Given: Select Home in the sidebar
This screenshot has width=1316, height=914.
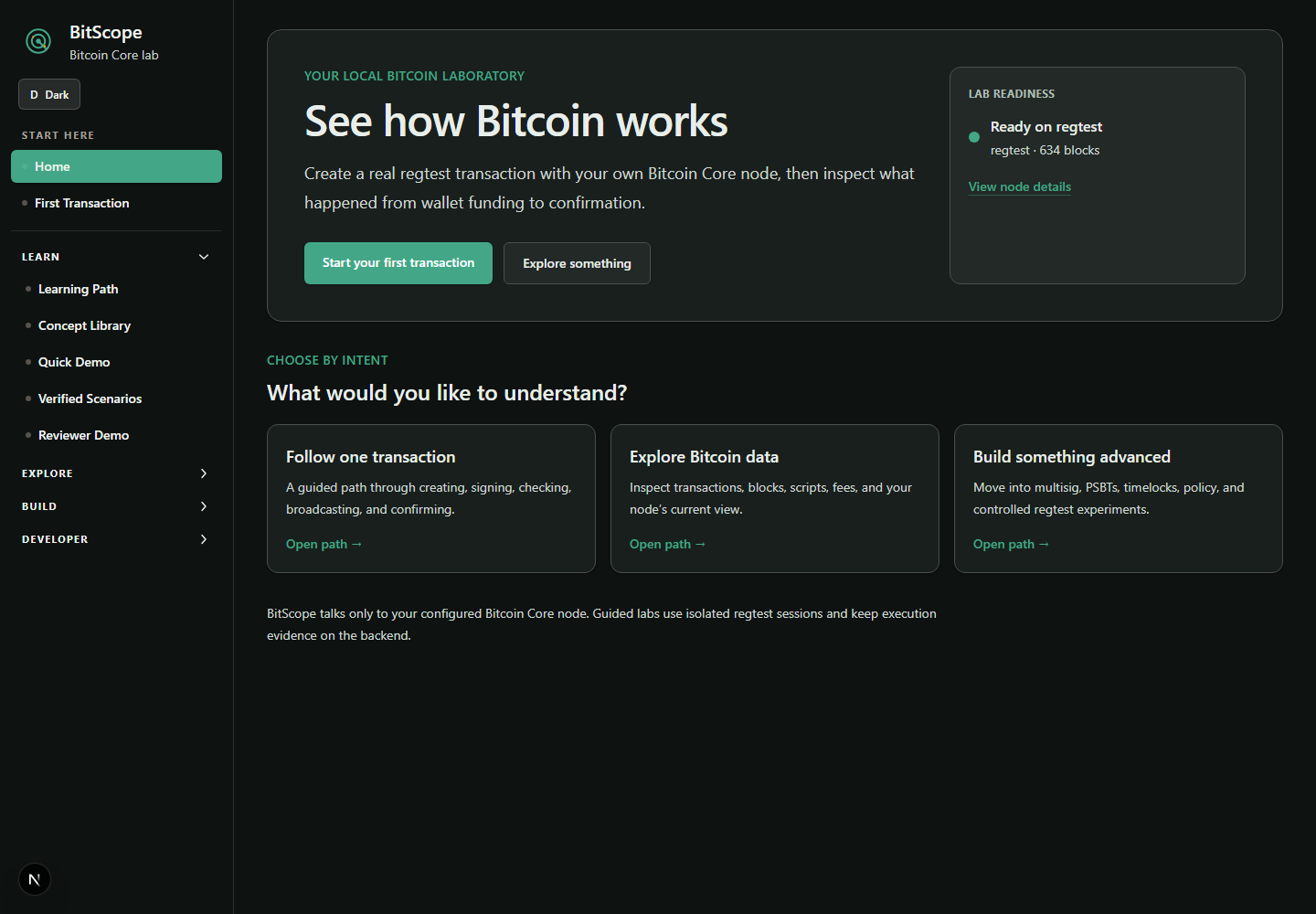Looking at the screenshot, I should [x=116, y=166].
